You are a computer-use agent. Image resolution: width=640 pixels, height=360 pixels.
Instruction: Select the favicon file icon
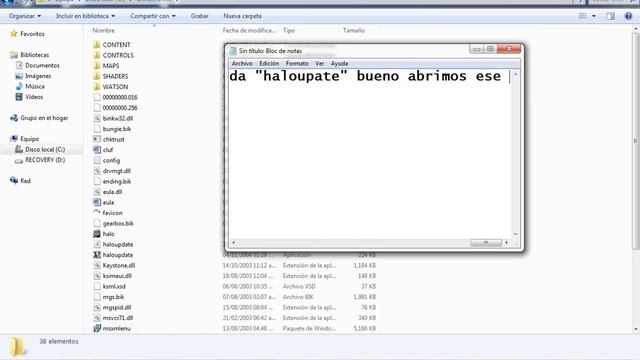point(97,213)
